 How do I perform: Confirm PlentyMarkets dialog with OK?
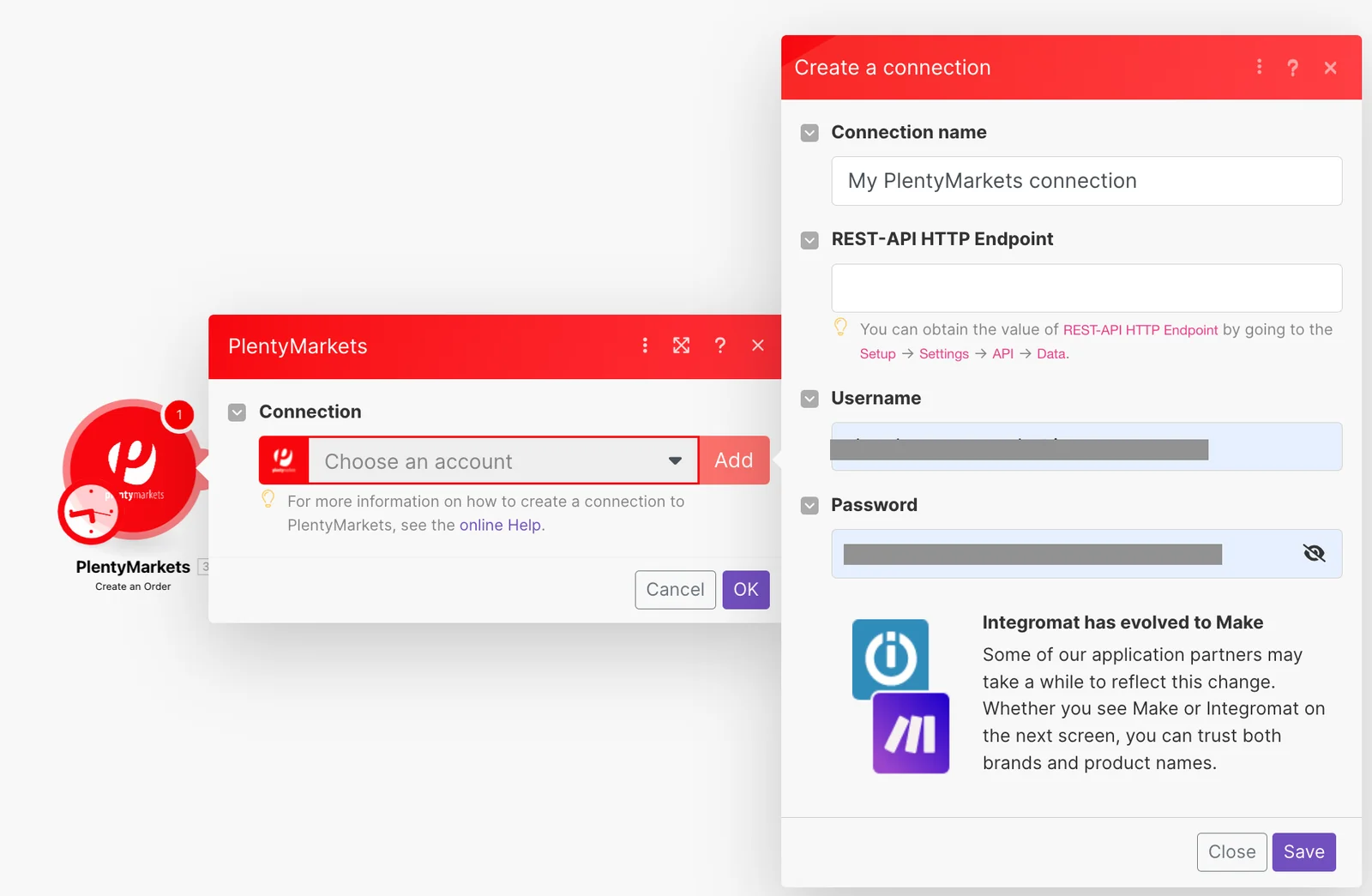746,590
